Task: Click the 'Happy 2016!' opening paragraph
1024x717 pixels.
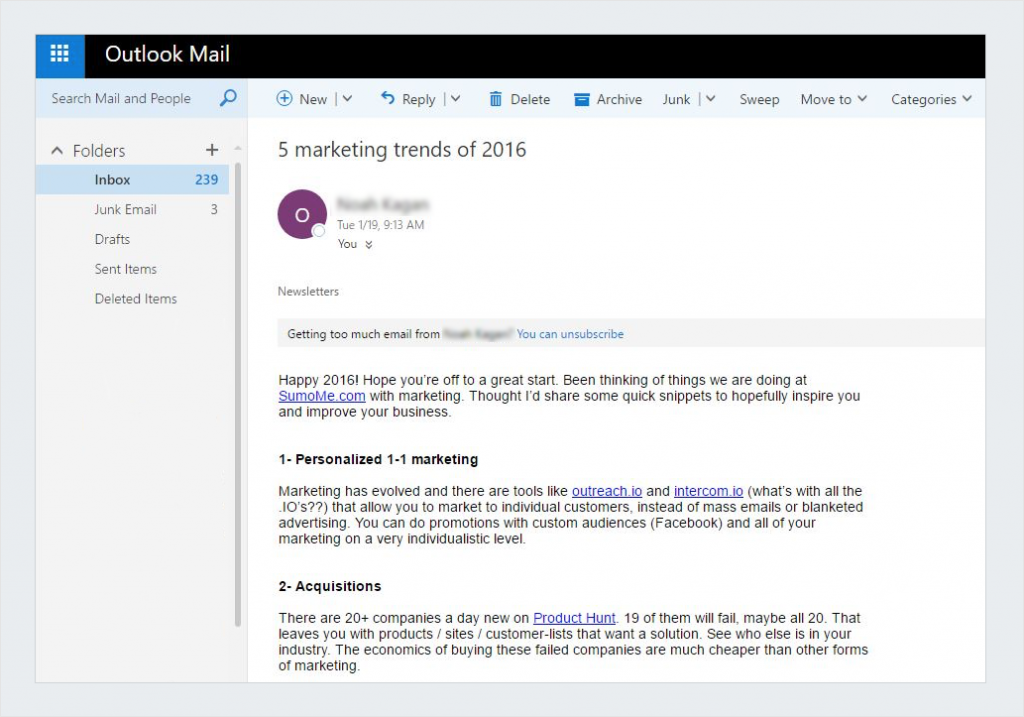Action: coord(569,396)
